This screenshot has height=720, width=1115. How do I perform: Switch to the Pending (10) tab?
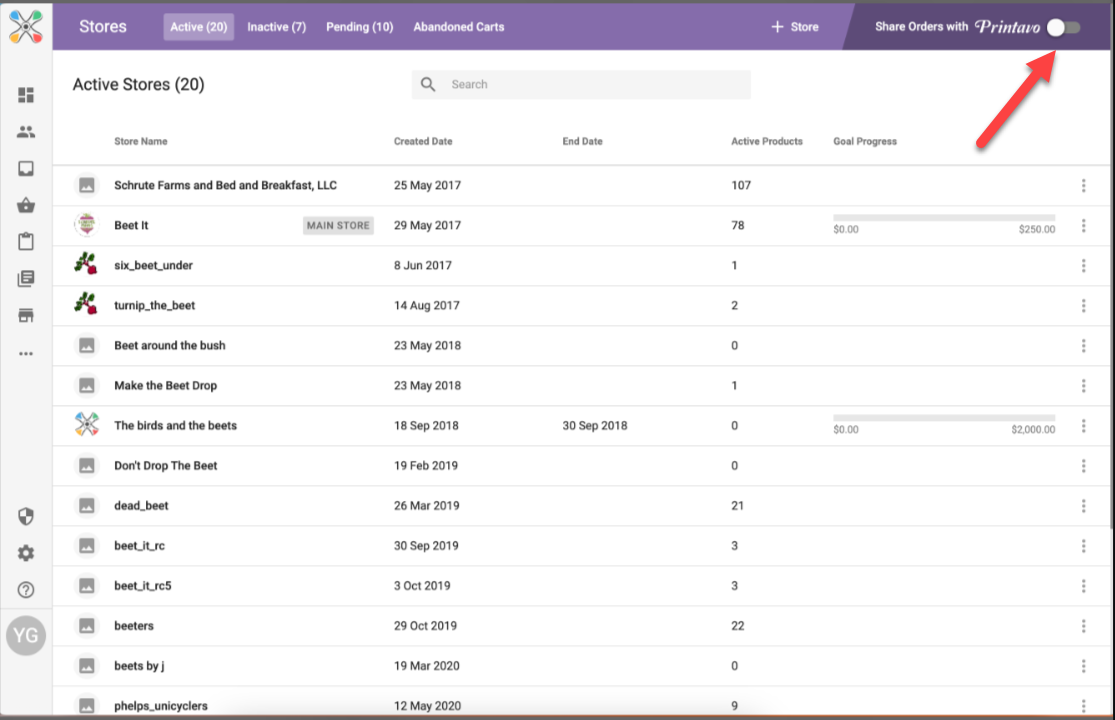[x=359, y=27]
